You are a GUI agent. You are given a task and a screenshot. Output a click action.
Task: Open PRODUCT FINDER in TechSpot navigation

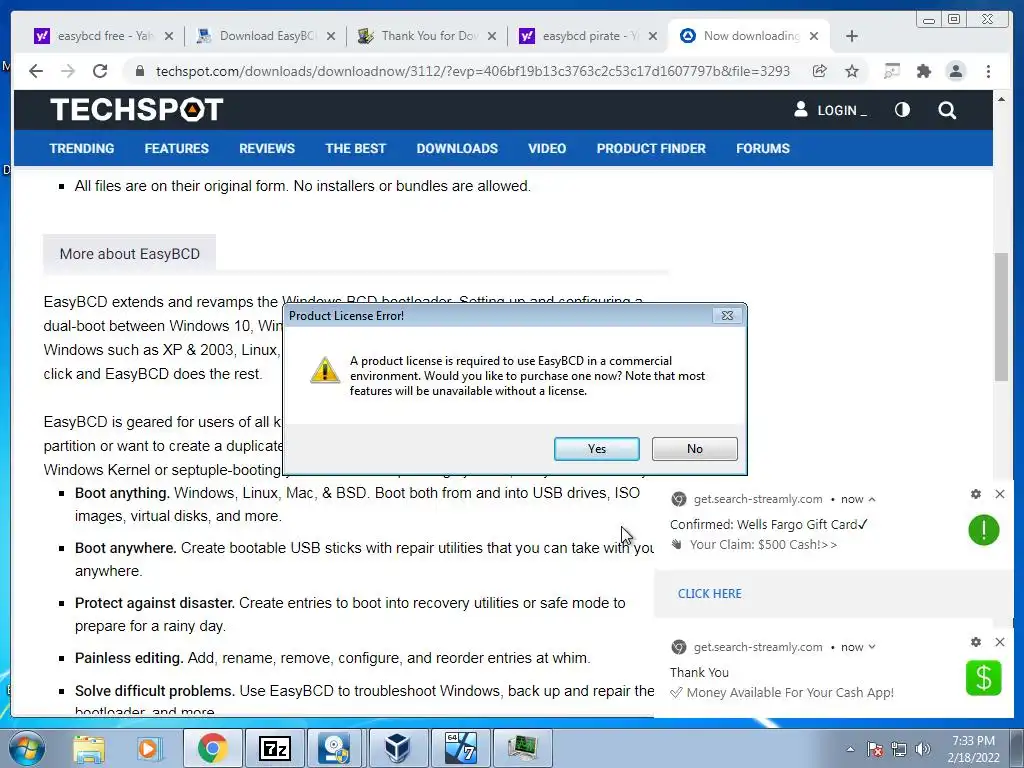pos(651,148)
